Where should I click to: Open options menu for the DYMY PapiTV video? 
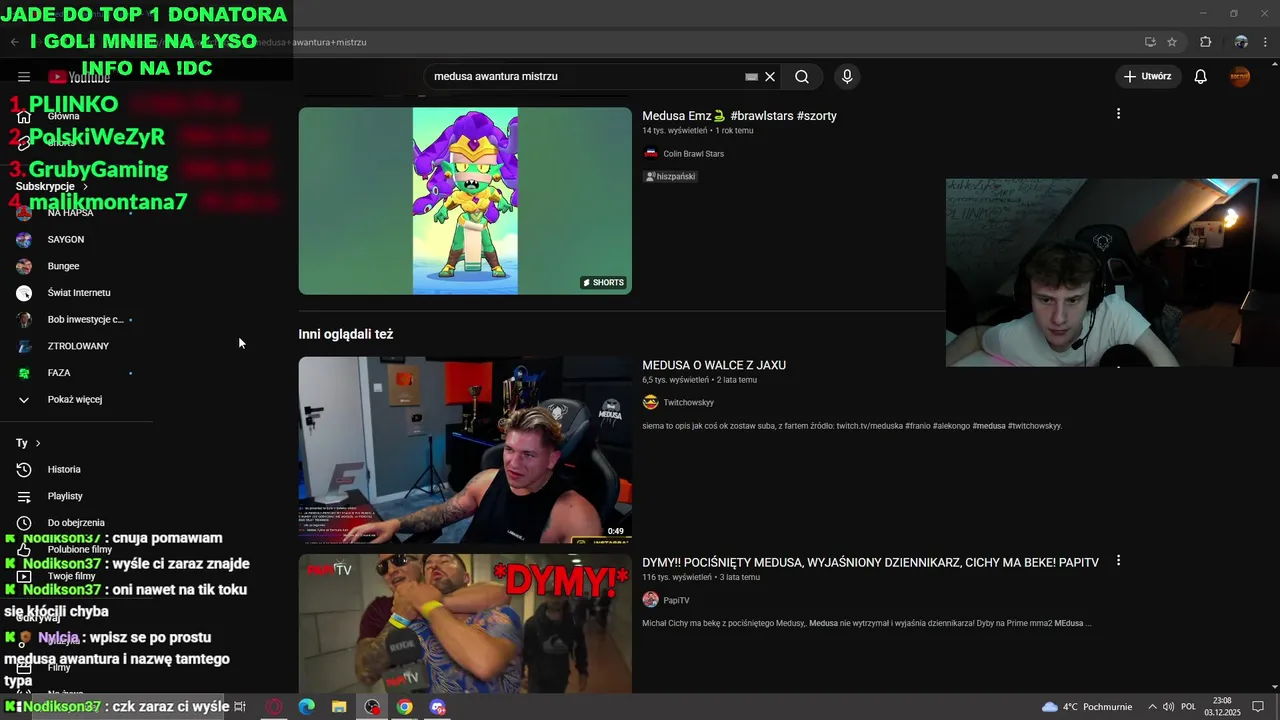click(1118, 561)
